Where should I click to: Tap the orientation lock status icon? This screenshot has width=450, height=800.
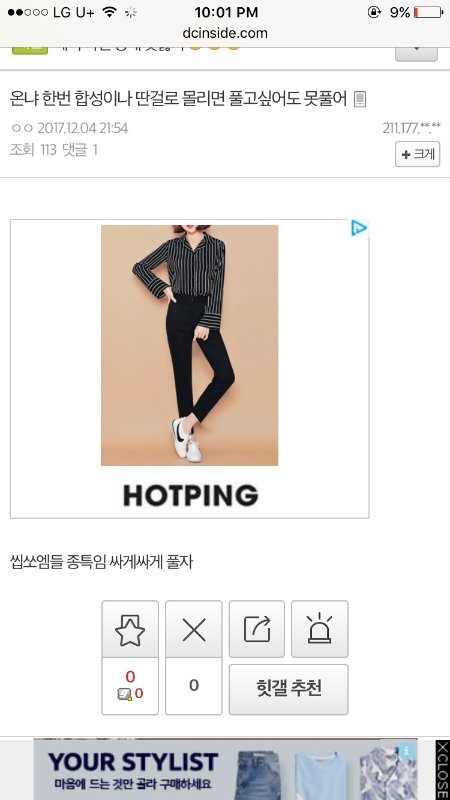click(374, 12)
